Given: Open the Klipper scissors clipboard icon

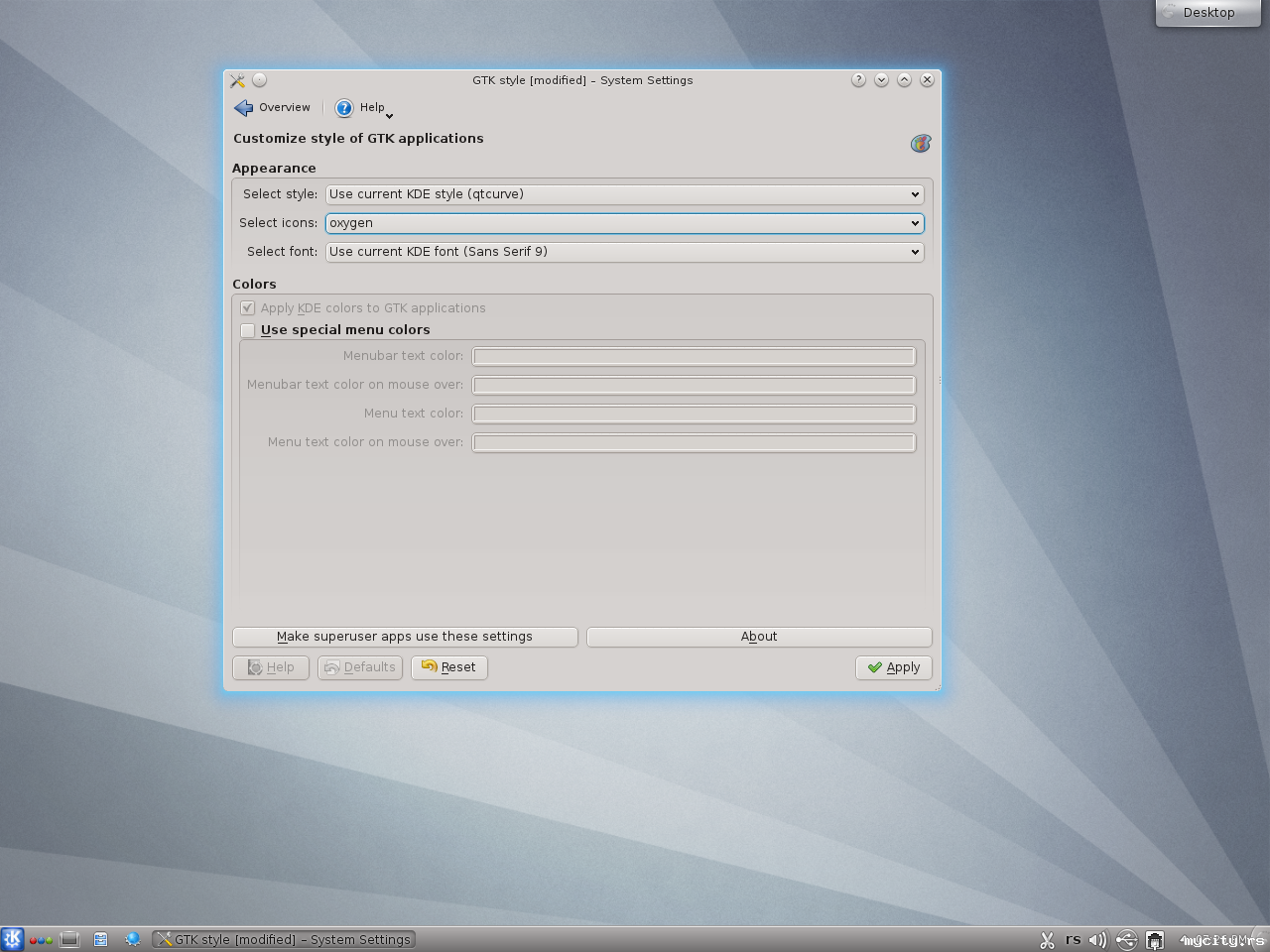Looking at the screenshot, I should (1047, 940).
